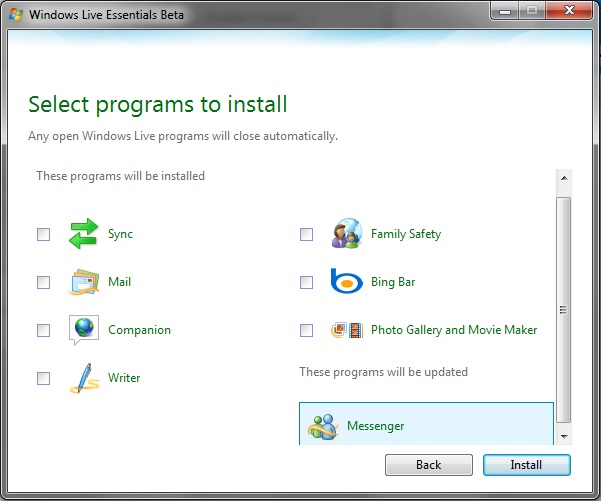The width and height of the screenshot is (601, 501).
Task: Click the vertical scrollbar thumb
Action: click(x=563, y=310)
